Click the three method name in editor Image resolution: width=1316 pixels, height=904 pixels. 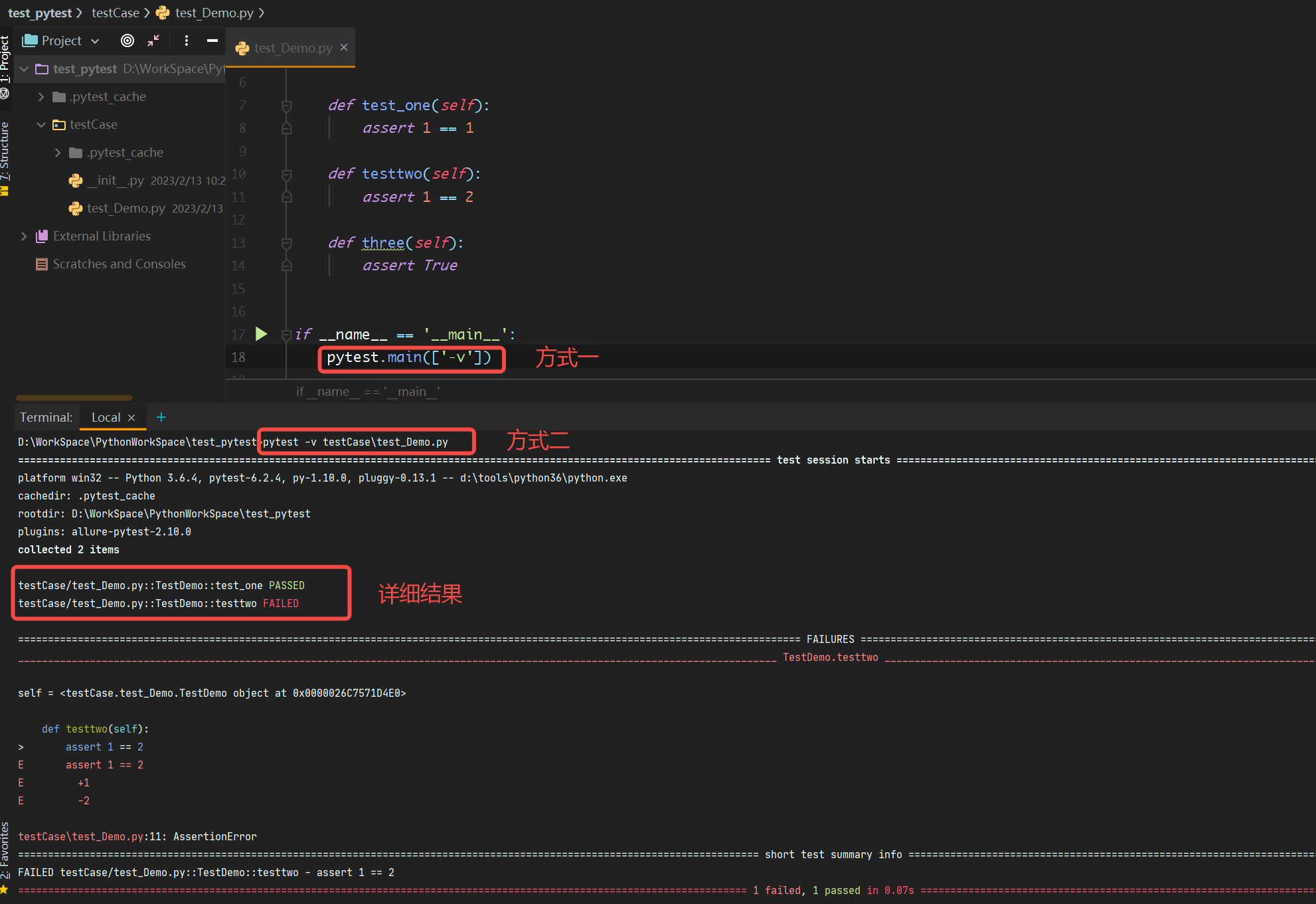pos(383,243)
